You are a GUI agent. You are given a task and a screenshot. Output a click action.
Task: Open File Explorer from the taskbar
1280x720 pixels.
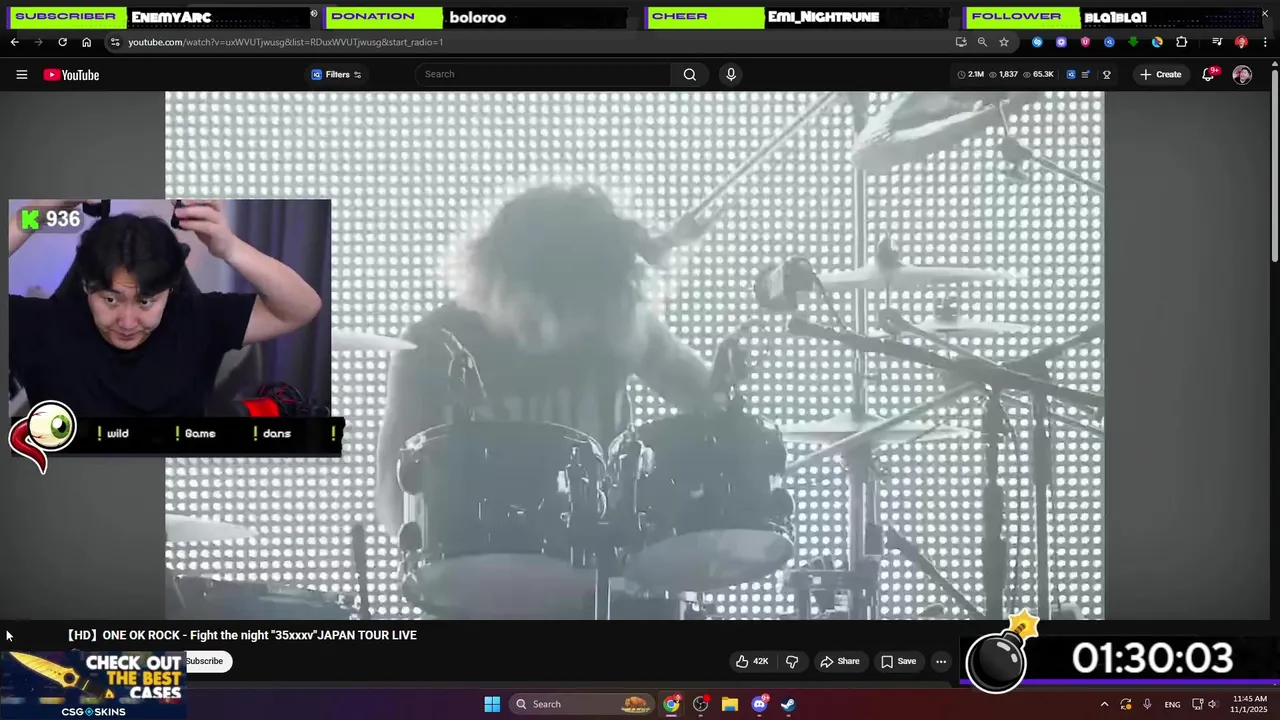coord(730,704)
